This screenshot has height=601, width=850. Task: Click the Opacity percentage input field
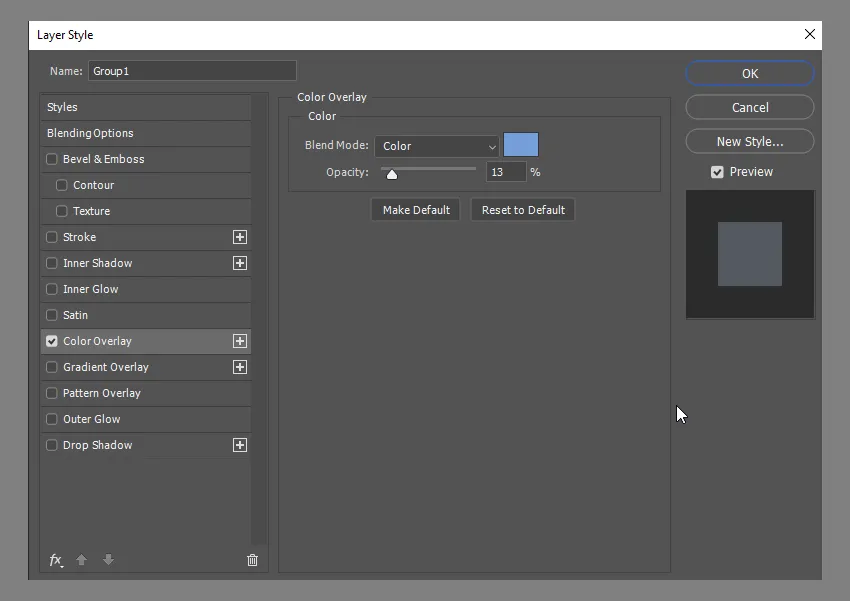(x=505, y=172)
